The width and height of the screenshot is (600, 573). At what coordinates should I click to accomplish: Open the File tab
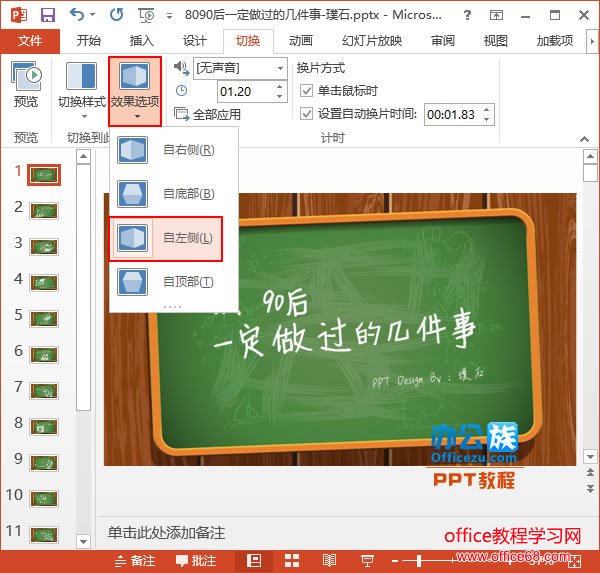click(x=30, y=41)
